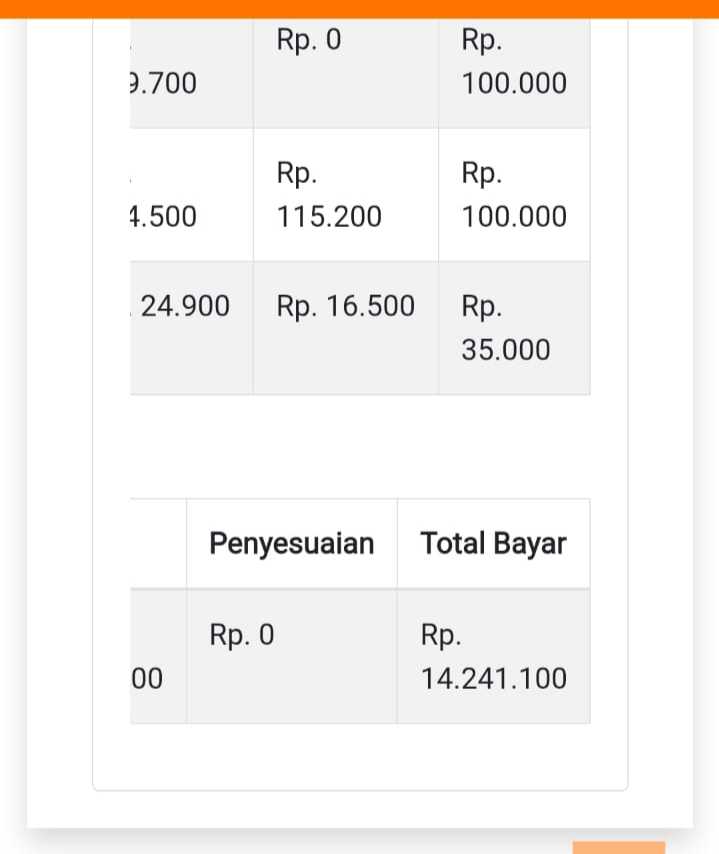Click the blank gap between the two tables
Screen dimensions: 719x854
click(x=359, y=446)
